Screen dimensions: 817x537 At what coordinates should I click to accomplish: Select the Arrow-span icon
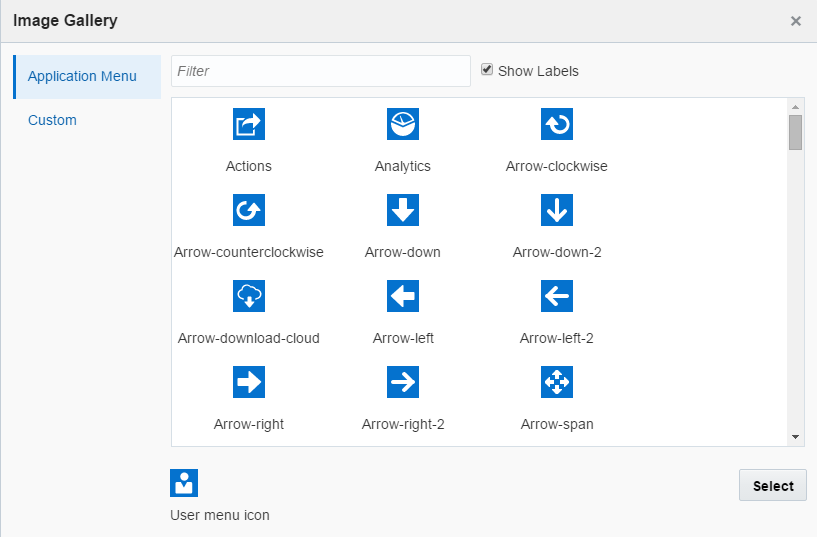(x=557, y=382)
